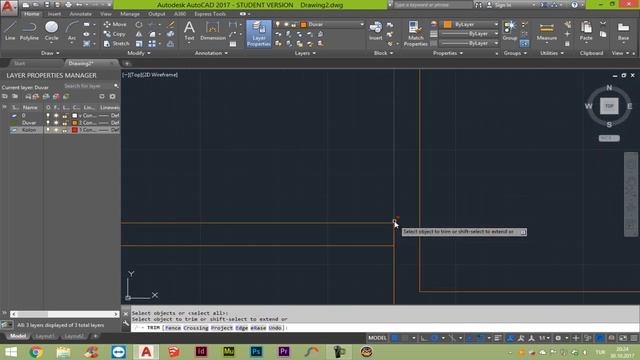The width and height of the screenshot is (640, 360).
Task: Toggle on/off bulb for Duvar layer
Action: point(48,122)
